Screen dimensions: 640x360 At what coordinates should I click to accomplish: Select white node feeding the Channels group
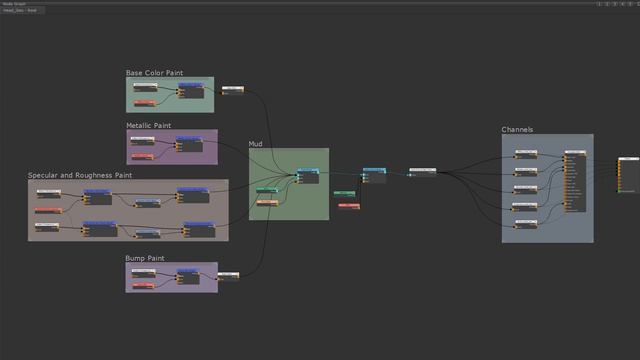tap(422, 172)
